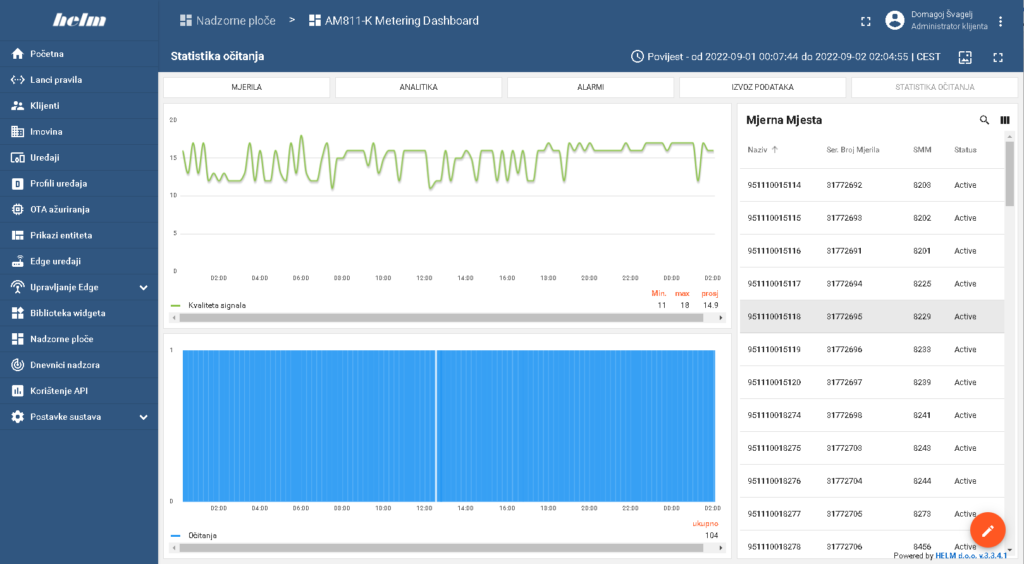Click the orange edit pencil button

986,529
